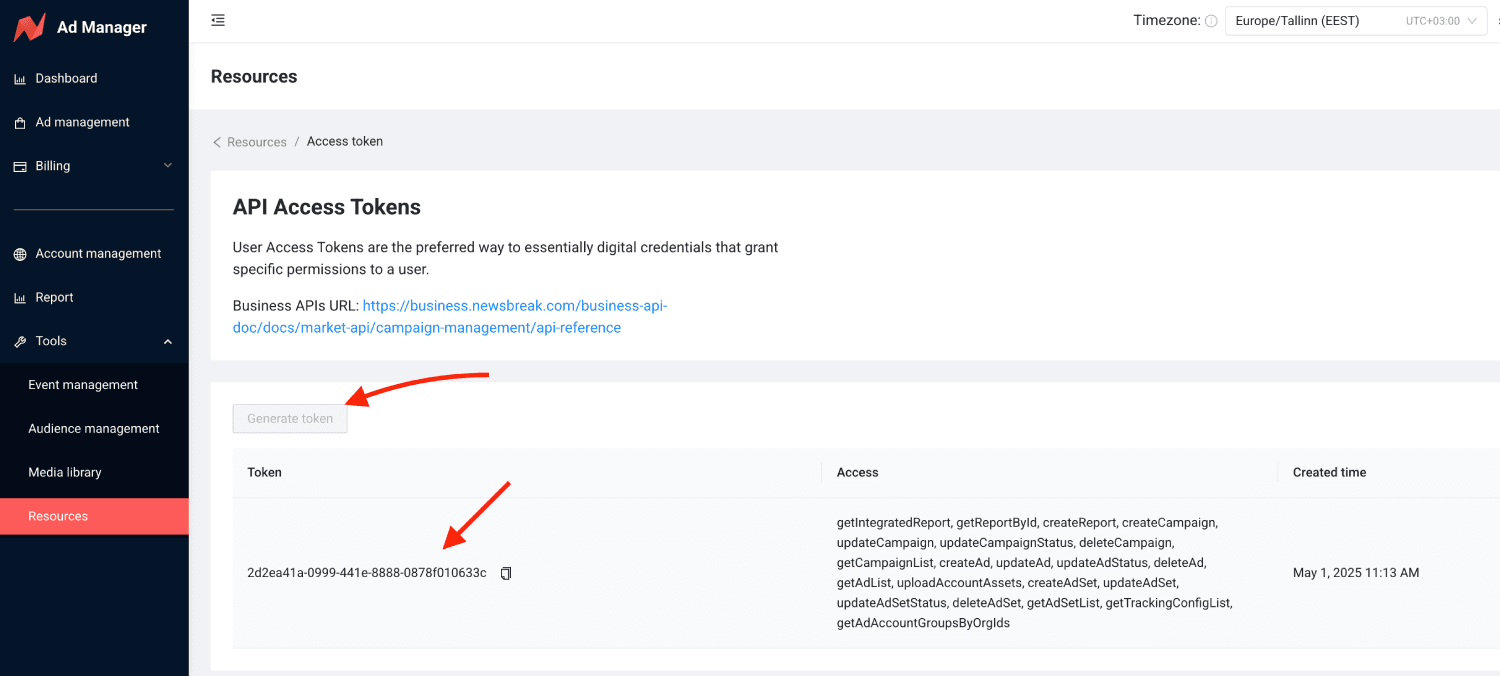This screenshot has height=676, width=1500.
Task: Click the Billing card icon
Action: [20, 167]
